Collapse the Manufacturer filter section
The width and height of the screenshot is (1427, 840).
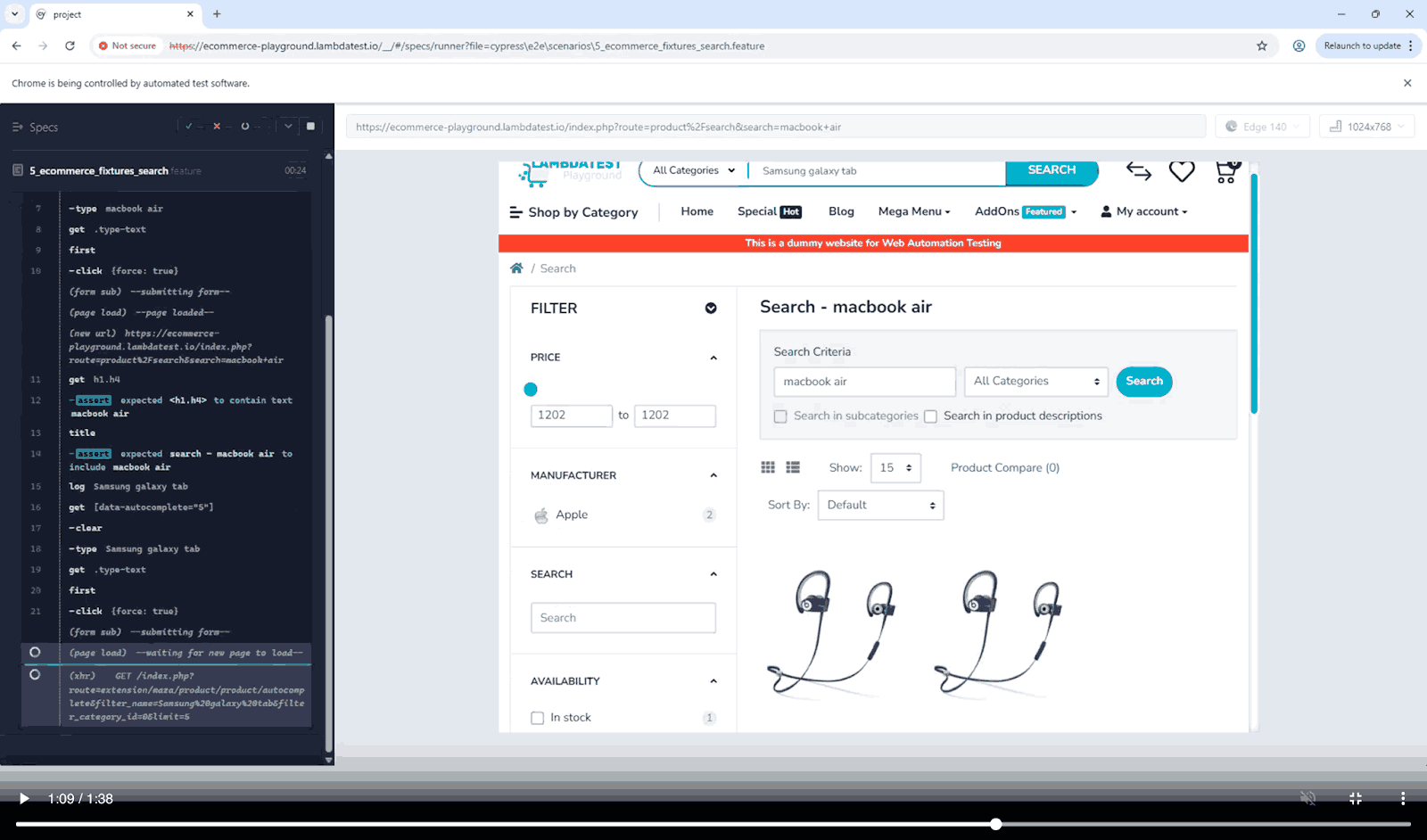(x=713, y=475)
